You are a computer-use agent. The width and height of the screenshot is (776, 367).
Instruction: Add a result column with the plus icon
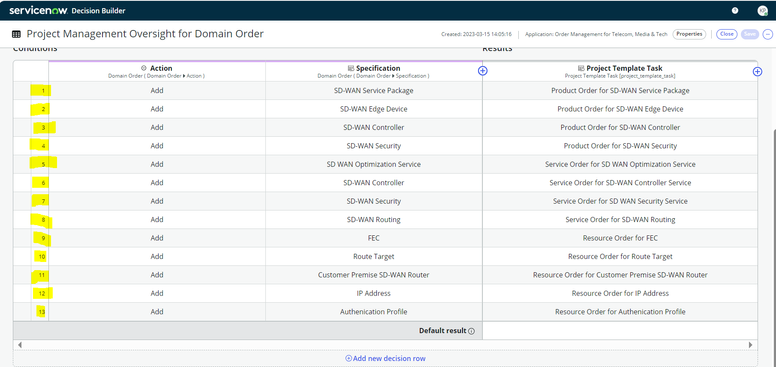pos(757,72)
